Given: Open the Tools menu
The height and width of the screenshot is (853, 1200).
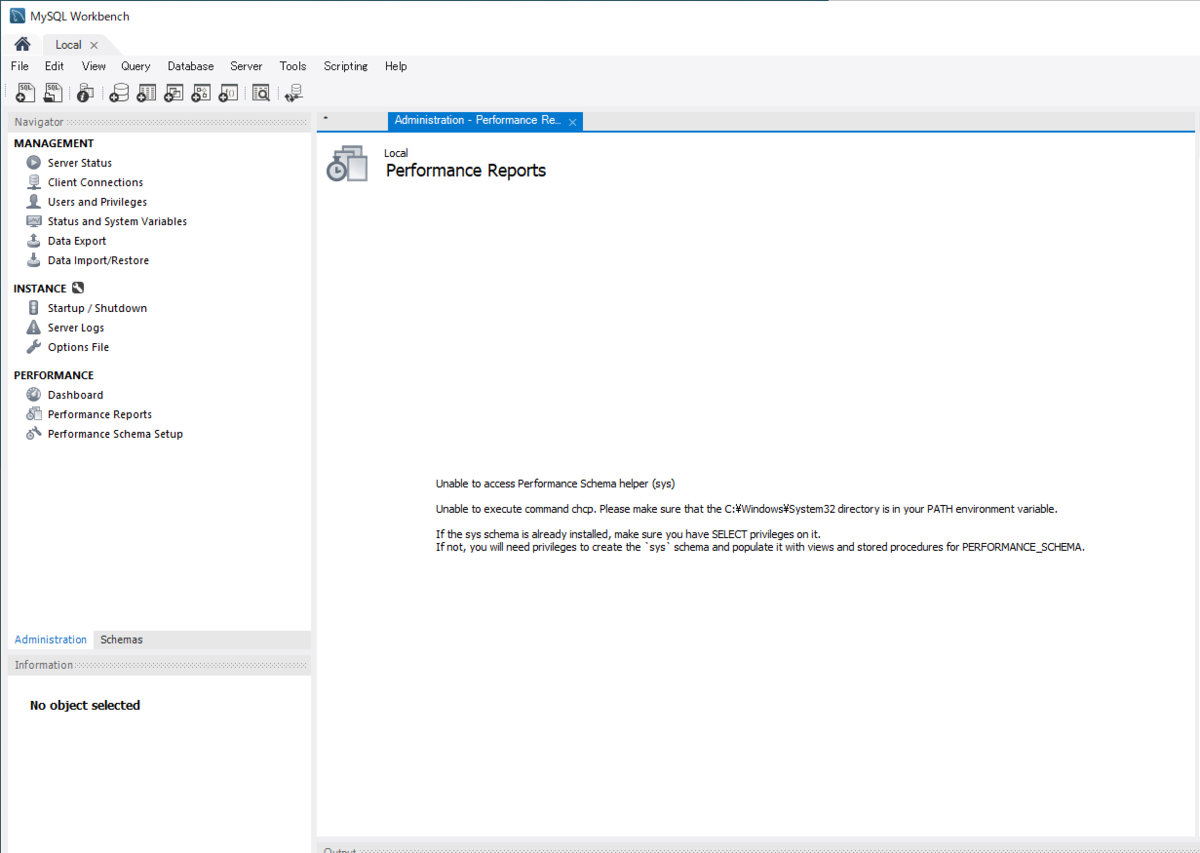Looking at the screenshot, I should pos(293,66).
